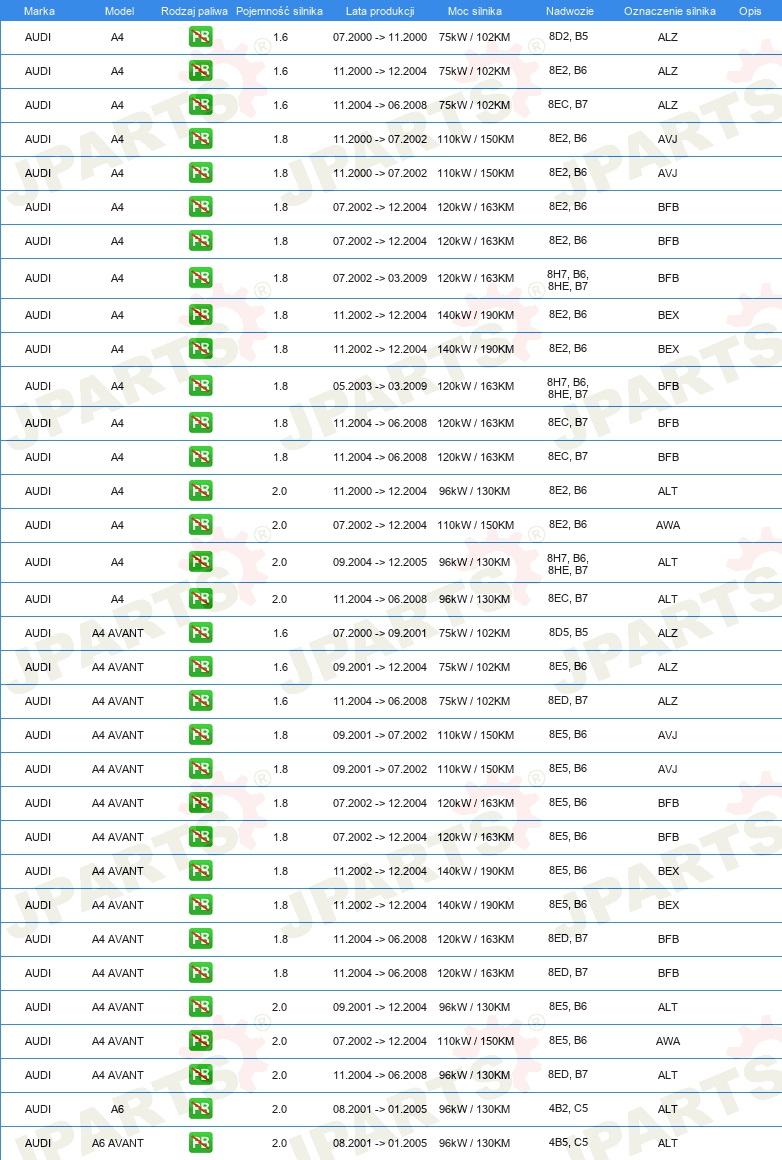Click the body code 4B5, C5
The width and height of the screenshot is (782, 1160).
[x=568, y=1142]
